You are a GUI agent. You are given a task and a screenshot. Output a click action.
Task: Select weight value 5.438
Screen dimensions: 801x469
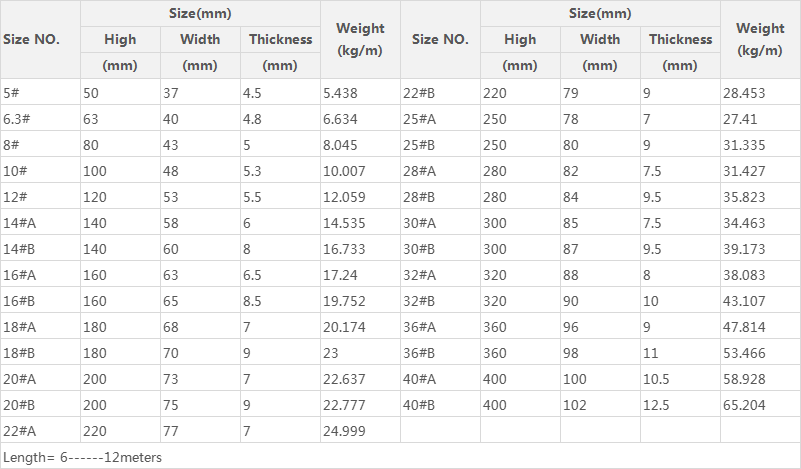tap(341, 92)
